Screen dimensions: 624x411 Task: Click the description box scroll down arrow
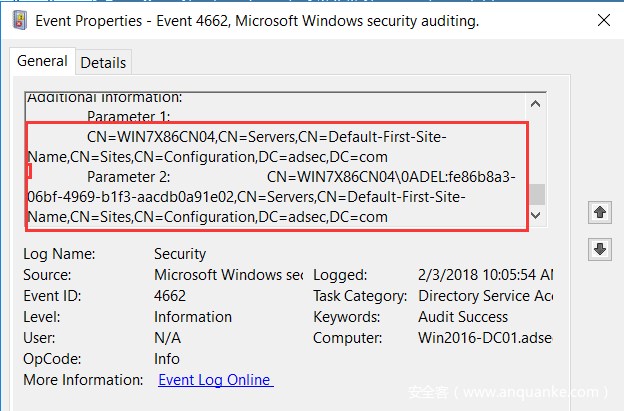click(536, 215)
